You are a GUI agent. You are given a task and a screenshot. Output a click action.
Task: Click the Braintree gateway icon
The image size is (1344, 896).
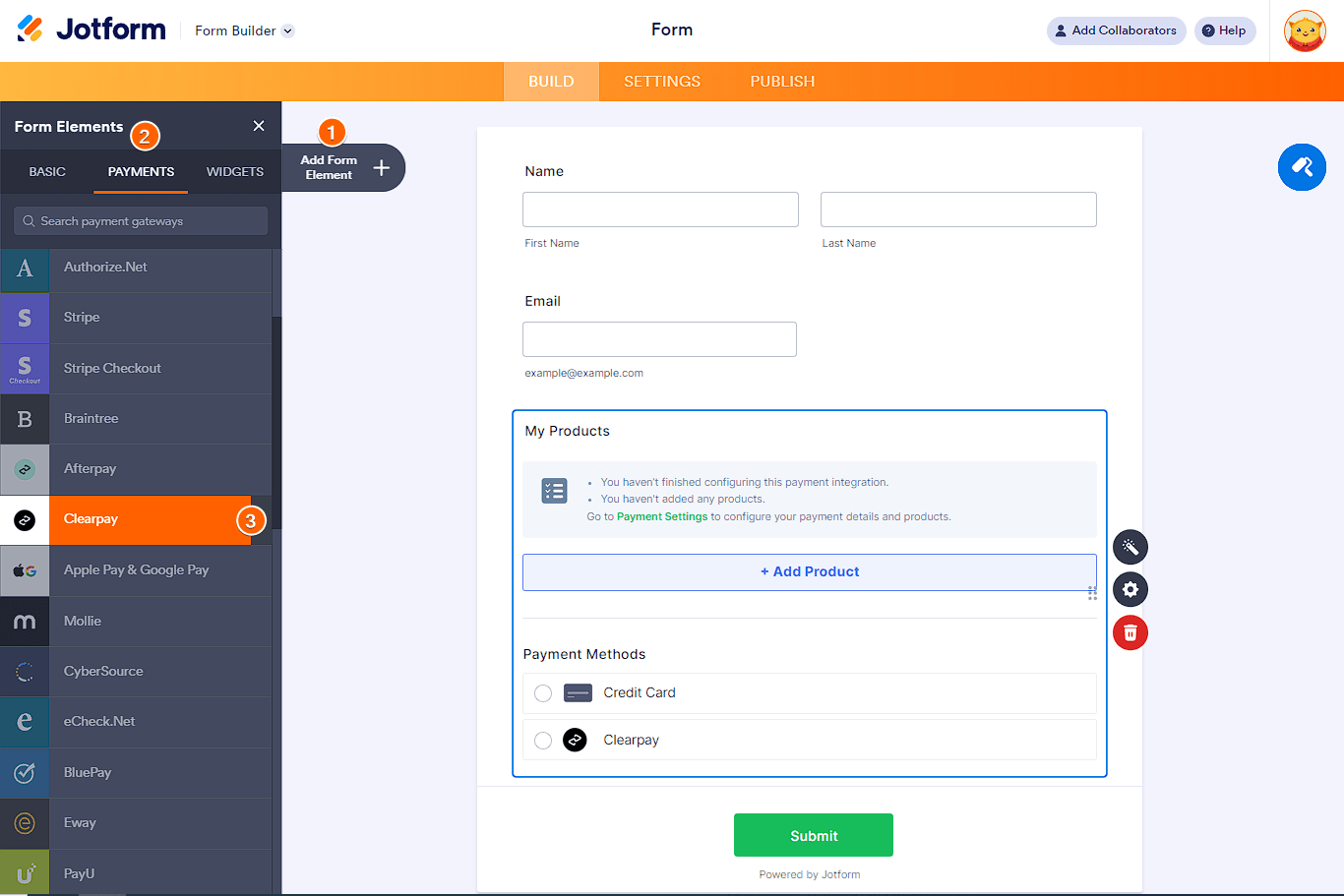point(25,419)
